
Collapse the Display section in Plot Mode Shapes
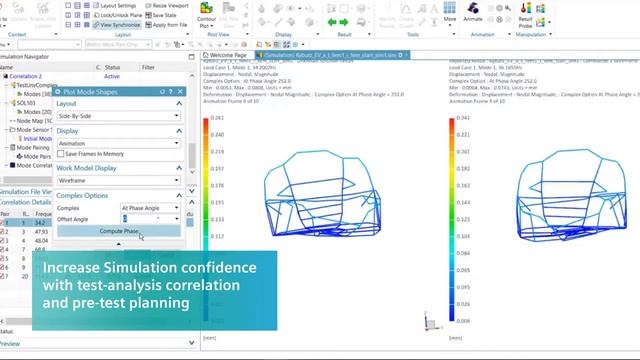(x=179, y=131)
